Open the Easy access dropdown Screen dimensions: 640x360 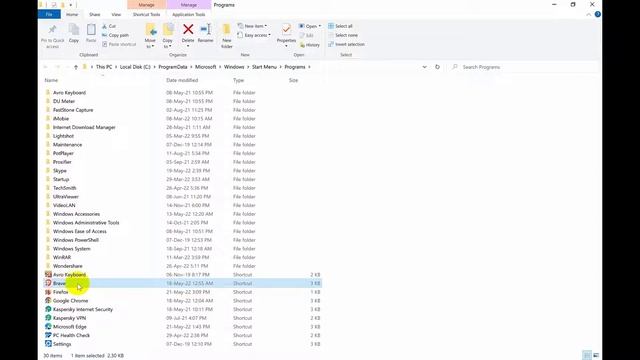[254, 35]
